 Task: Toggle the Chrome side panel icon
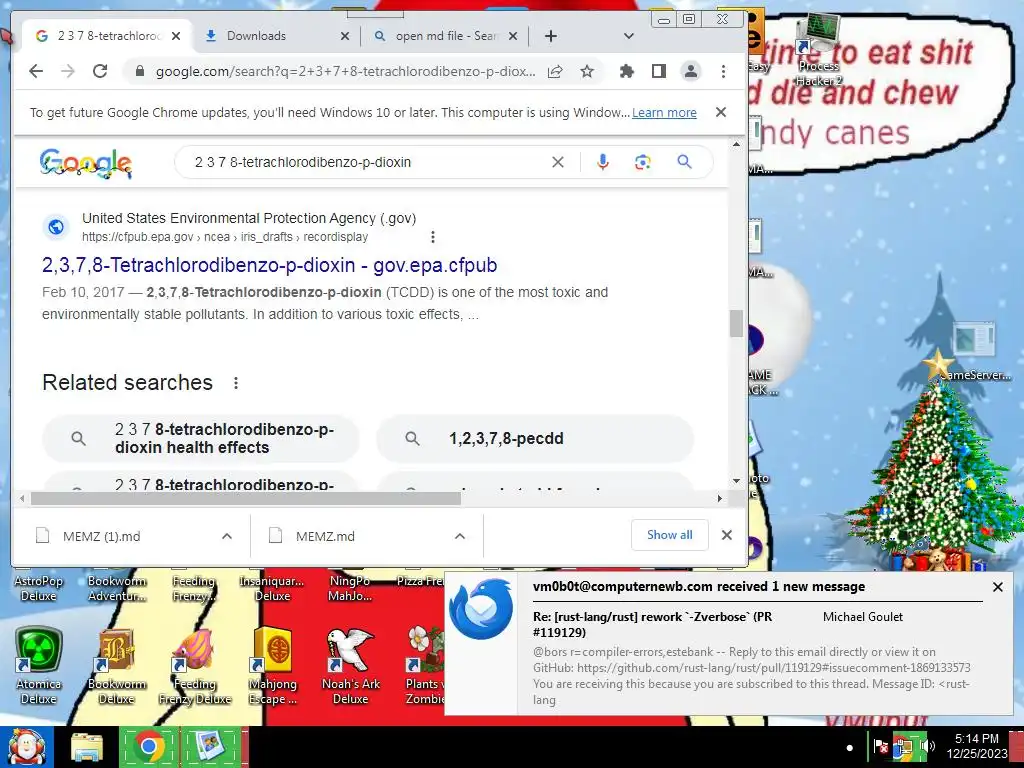tap(659, 71)
